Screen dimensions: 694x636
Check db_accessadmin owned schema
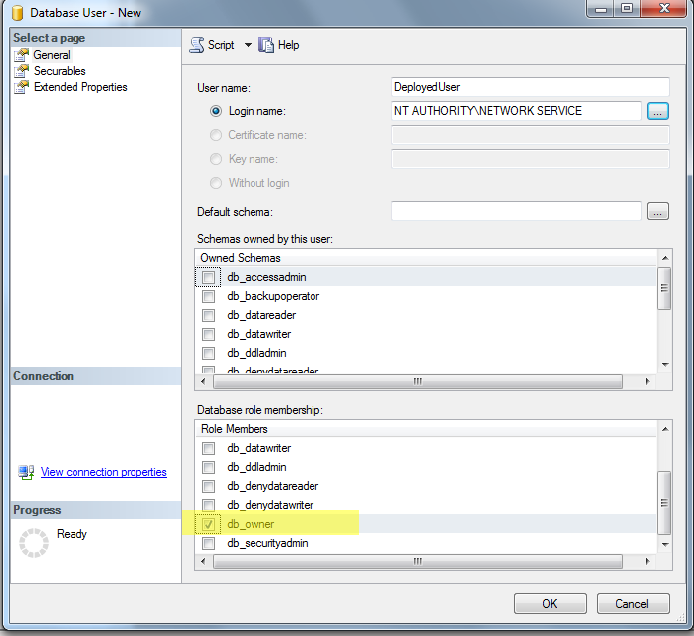208,277
